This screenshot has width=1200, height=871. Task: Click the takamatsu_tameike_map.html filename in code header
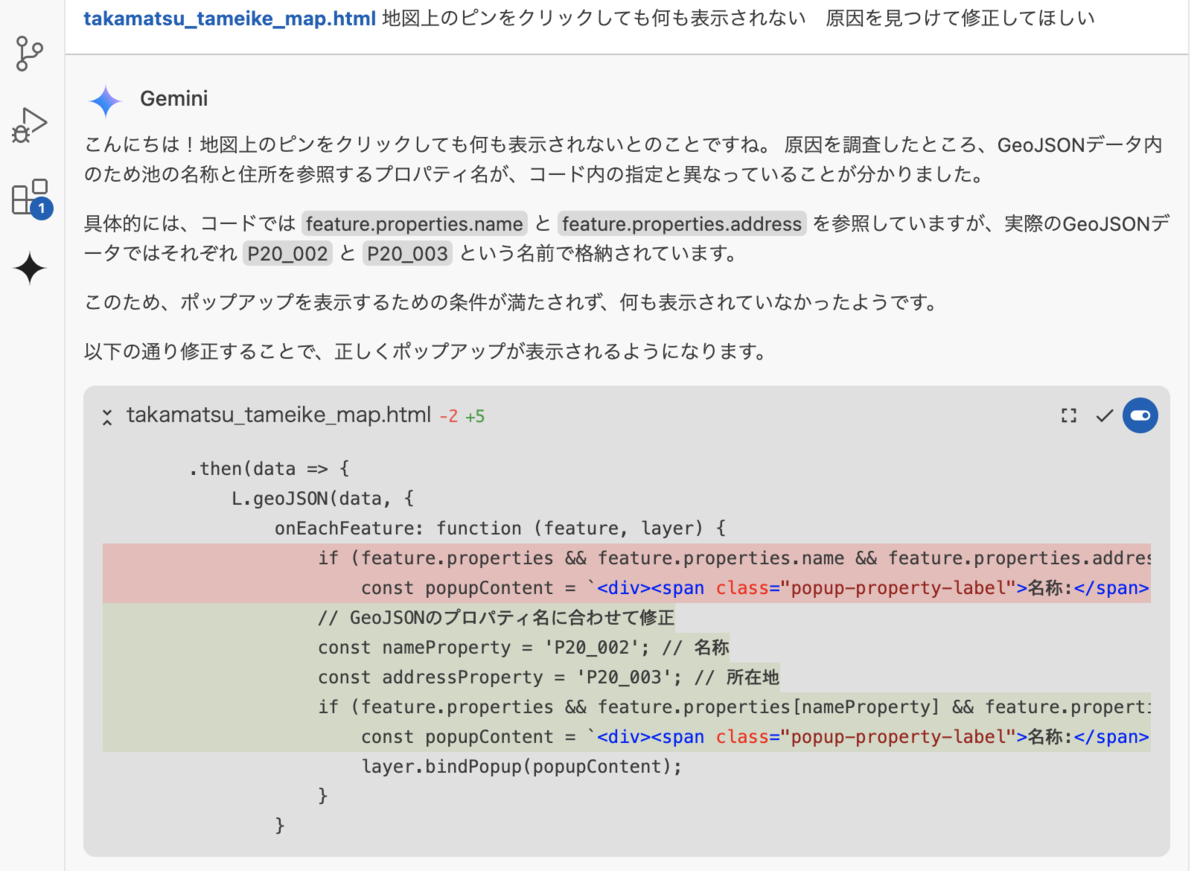[279, 415]
